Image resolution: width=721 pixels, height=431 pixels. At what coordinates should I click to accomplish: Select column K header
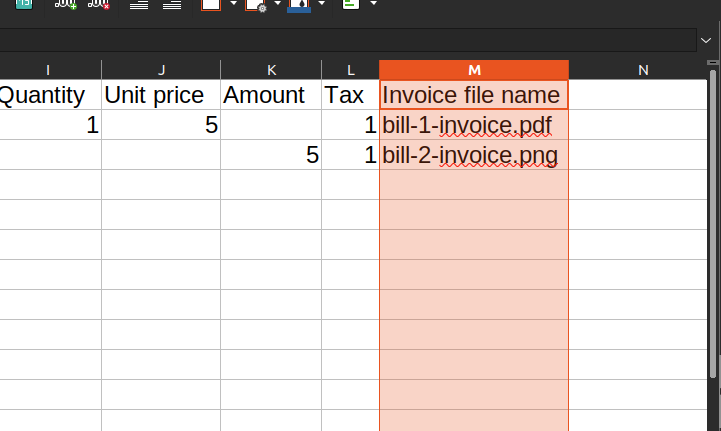point(271,70)
